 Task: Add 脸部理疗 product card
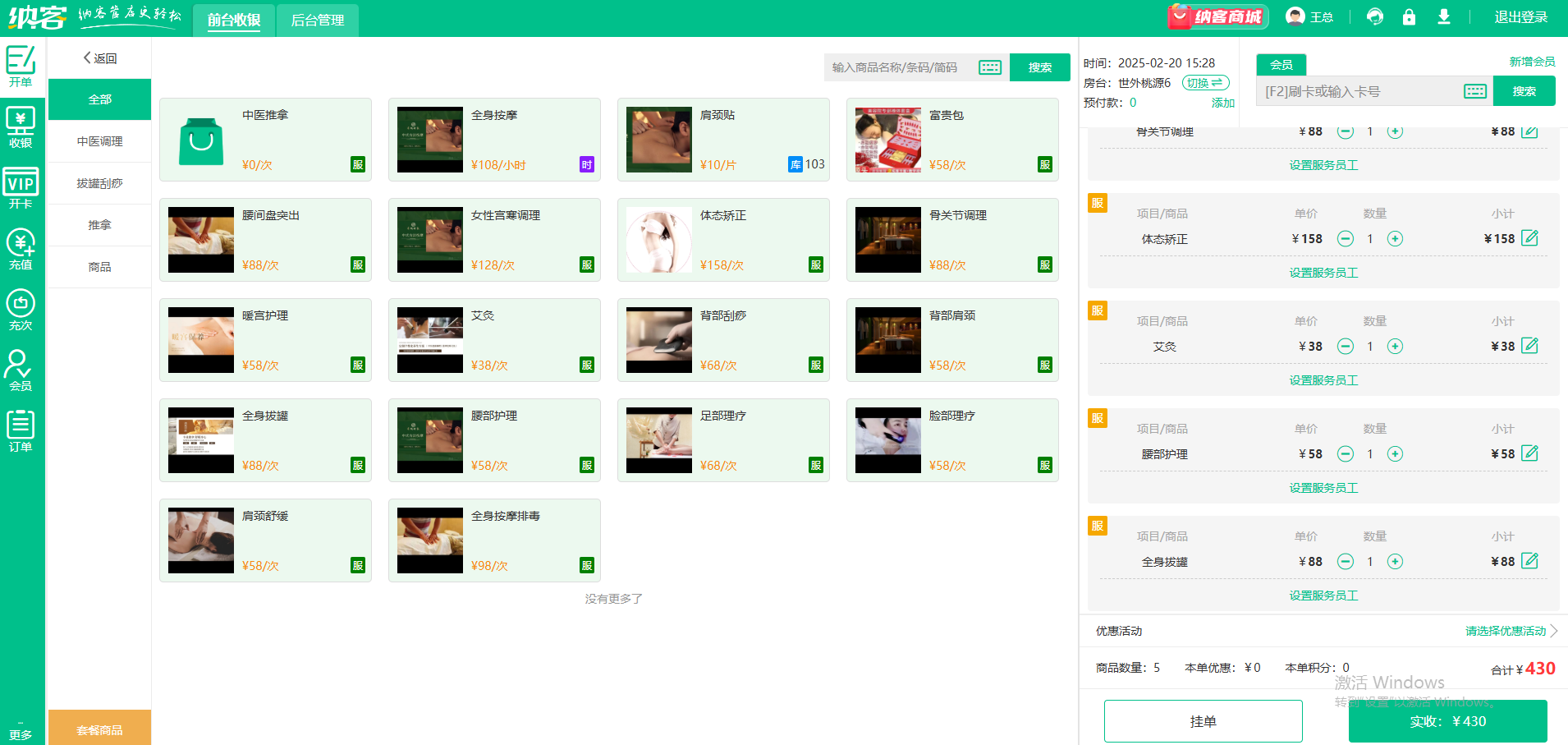click(952, 440)
